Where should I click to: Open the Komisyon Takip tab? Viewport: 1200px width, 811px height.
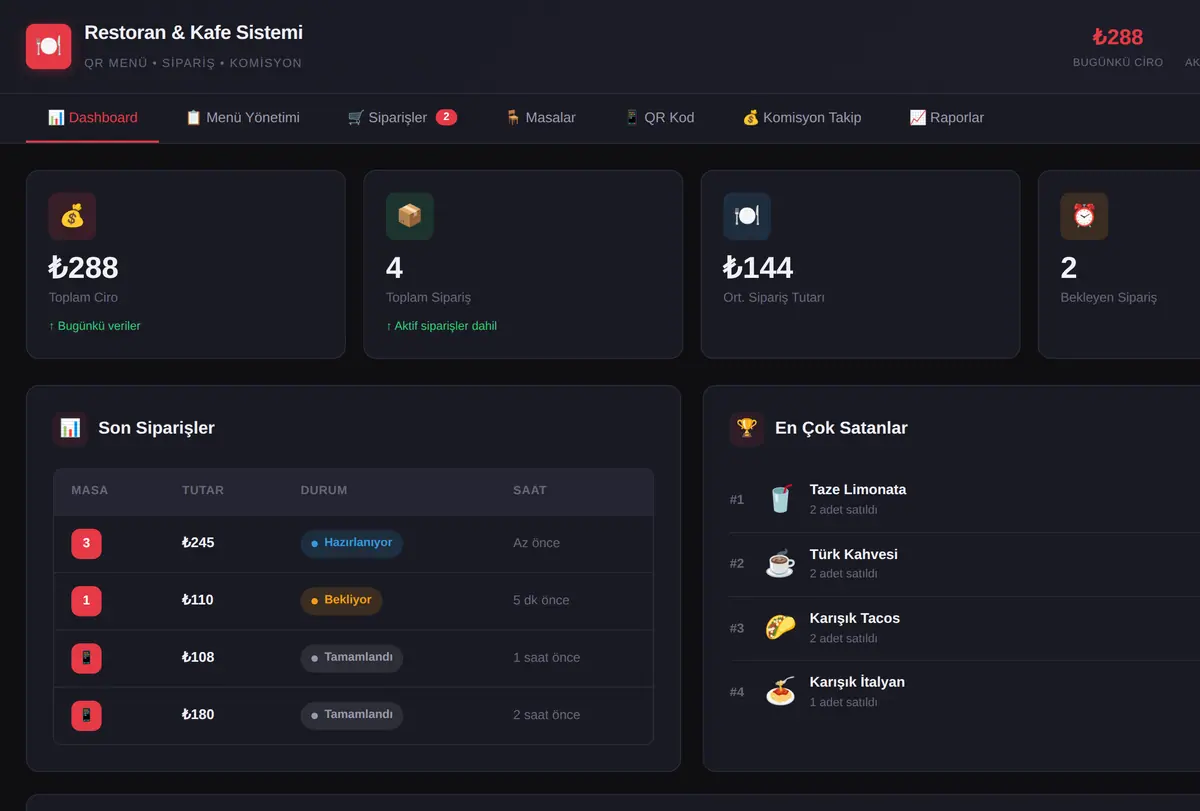[802, 118]
